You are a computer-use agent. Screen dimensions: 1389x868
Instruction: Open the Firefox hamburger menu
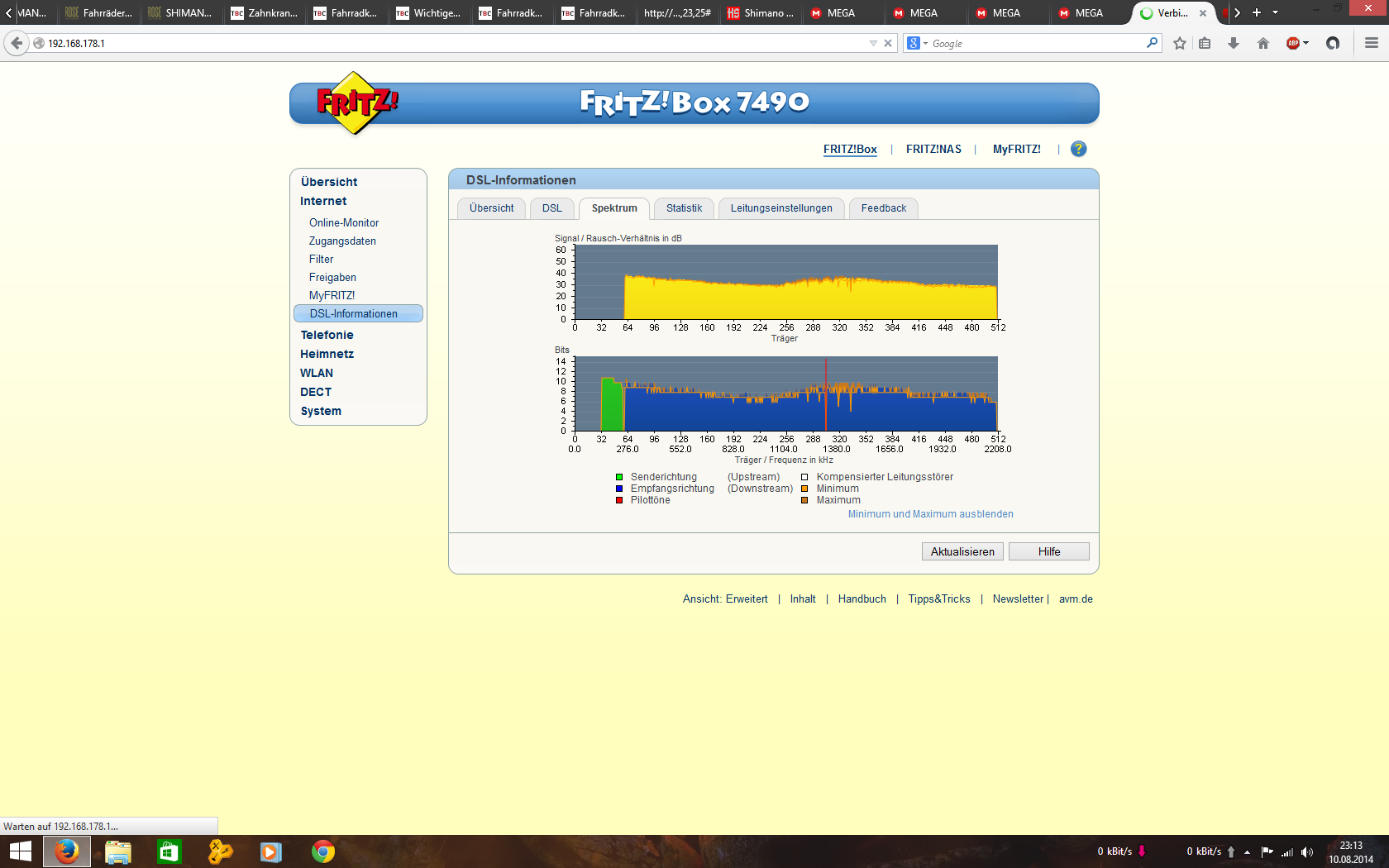(1372, 43)
